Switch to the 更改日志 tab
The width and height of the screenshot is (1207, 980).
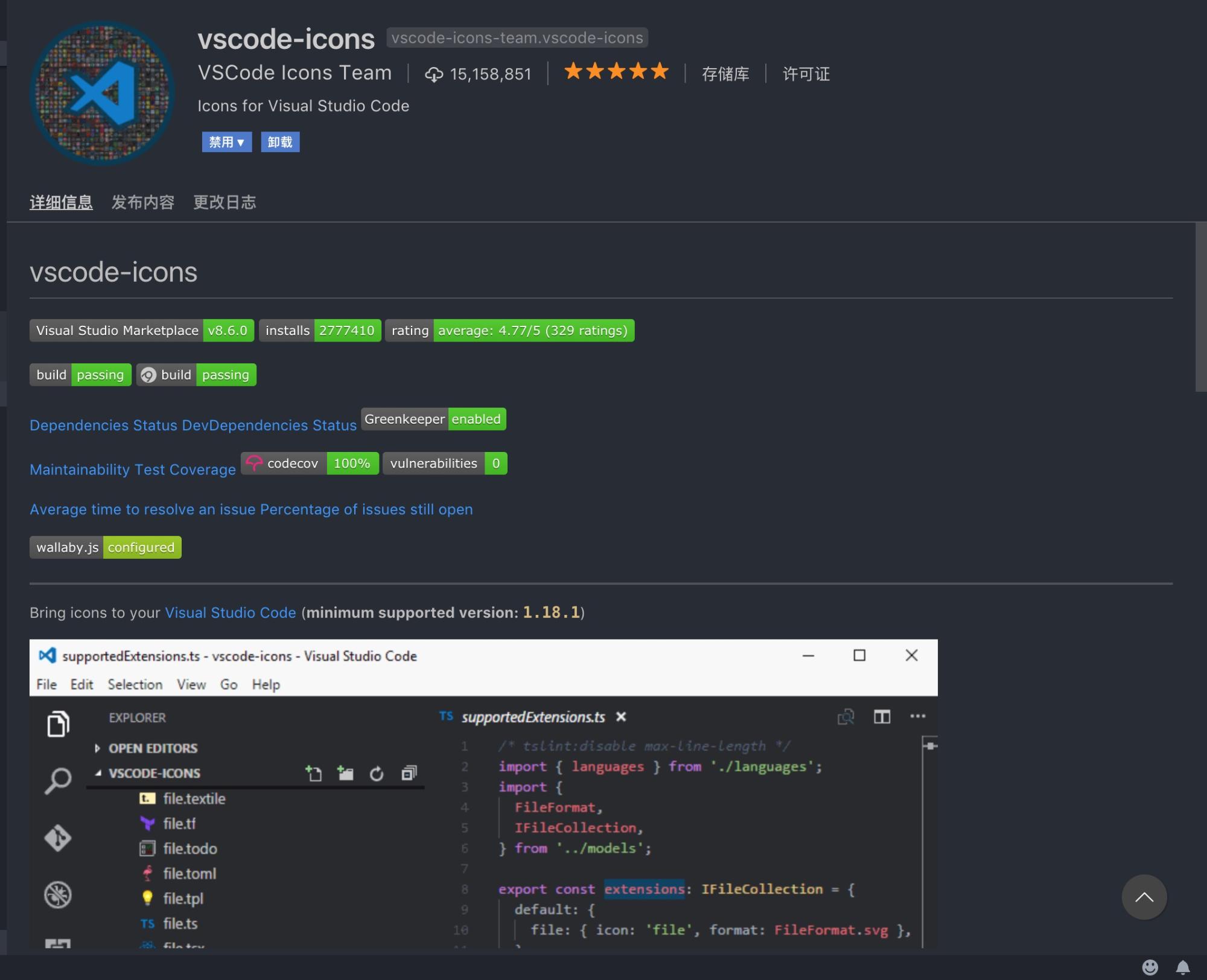pyautogui.click(x=225, y=202)
